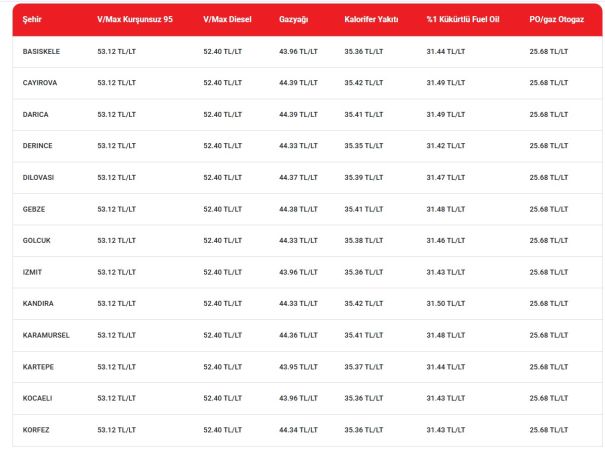Image resolution: width=605 pixels, height=450 pixels.
Task: Select KORFEZ Gazyağı price 44.34 TL/LT
Action: (x=298, y=430)
